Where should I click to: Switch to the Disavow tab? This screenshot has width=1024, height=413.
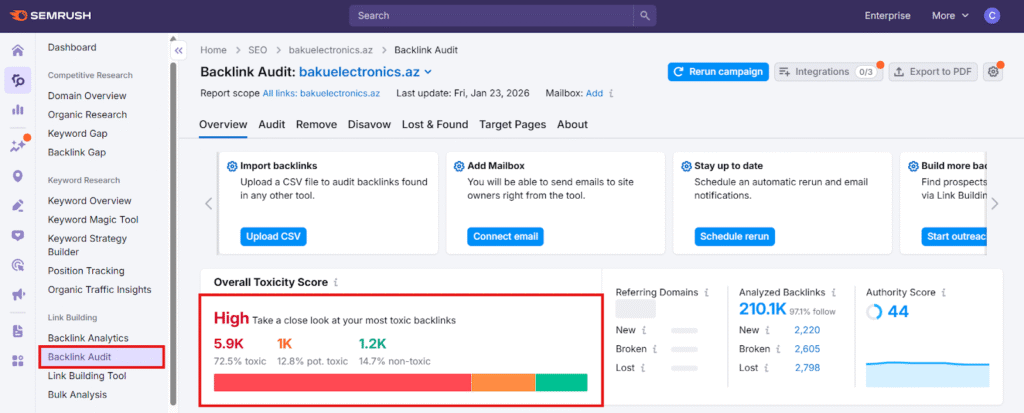[369, 124]
